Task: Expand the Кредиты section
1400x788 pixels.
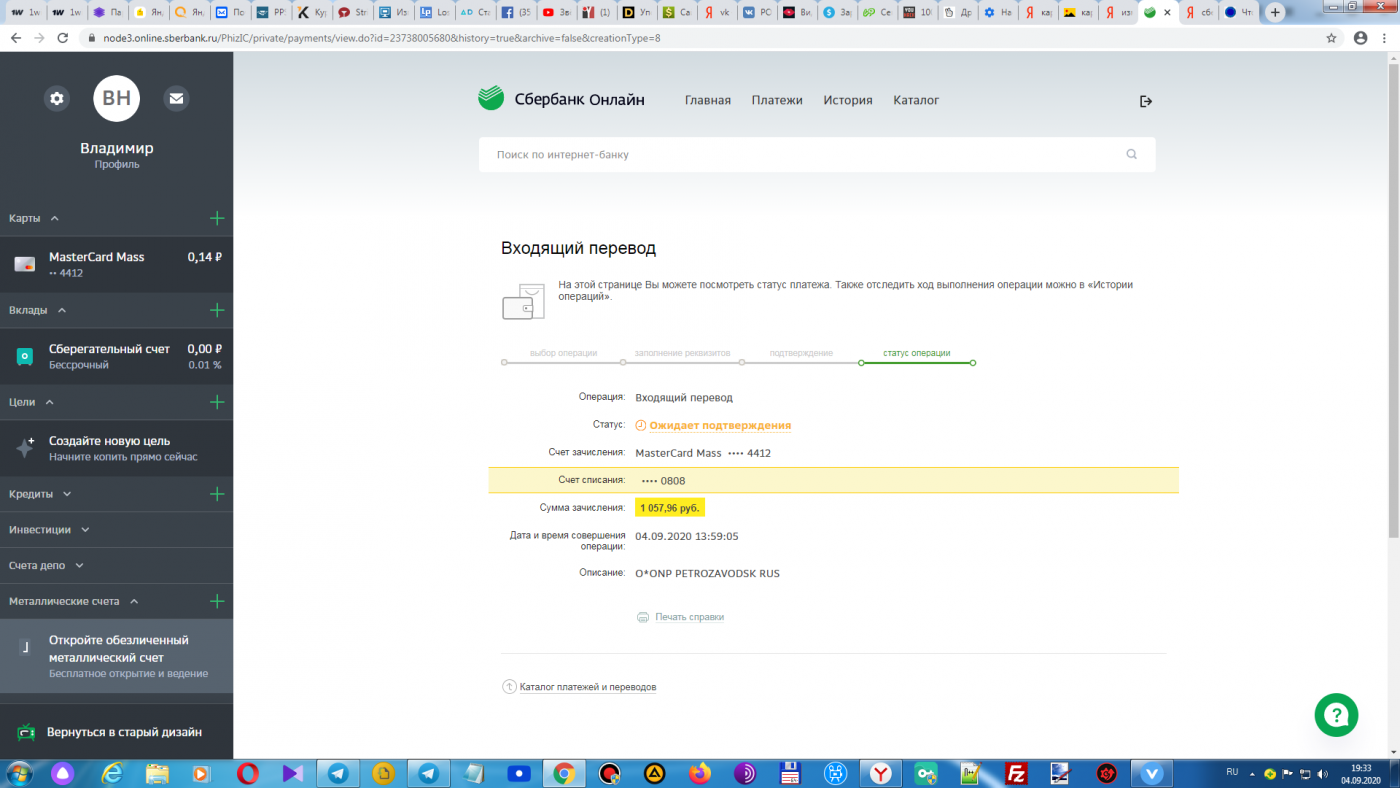Action: point(67,494)
